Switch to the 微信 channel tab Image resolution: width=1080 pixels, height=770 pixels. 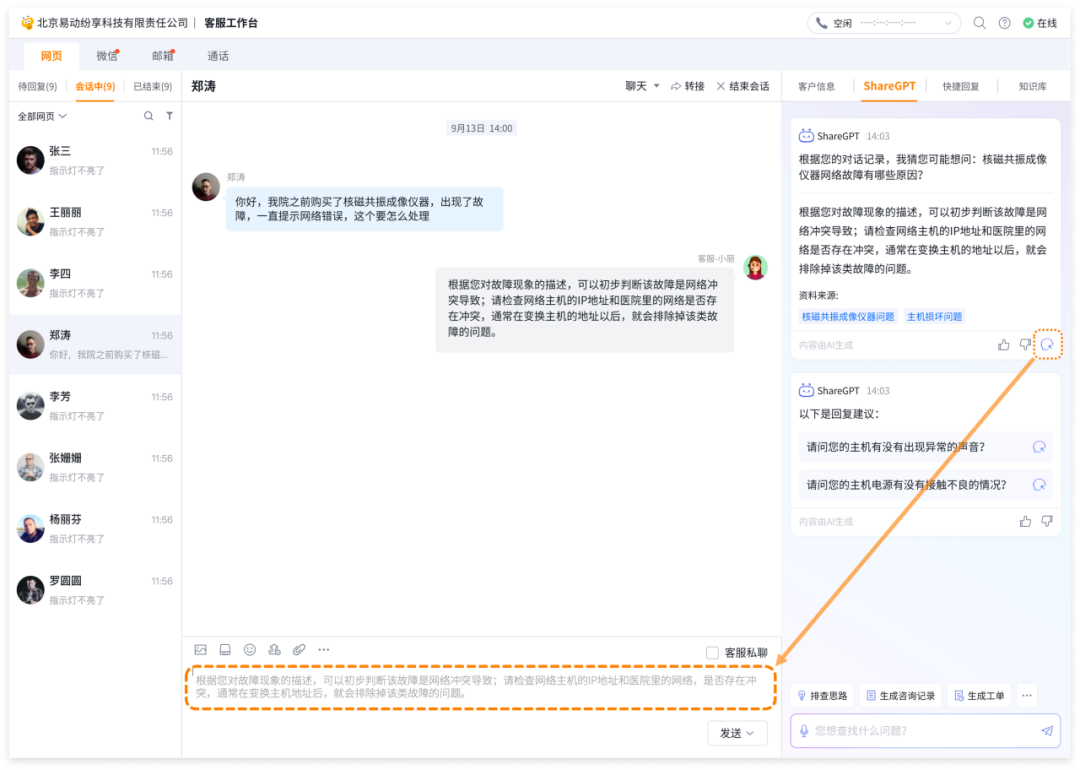(107, 56)
